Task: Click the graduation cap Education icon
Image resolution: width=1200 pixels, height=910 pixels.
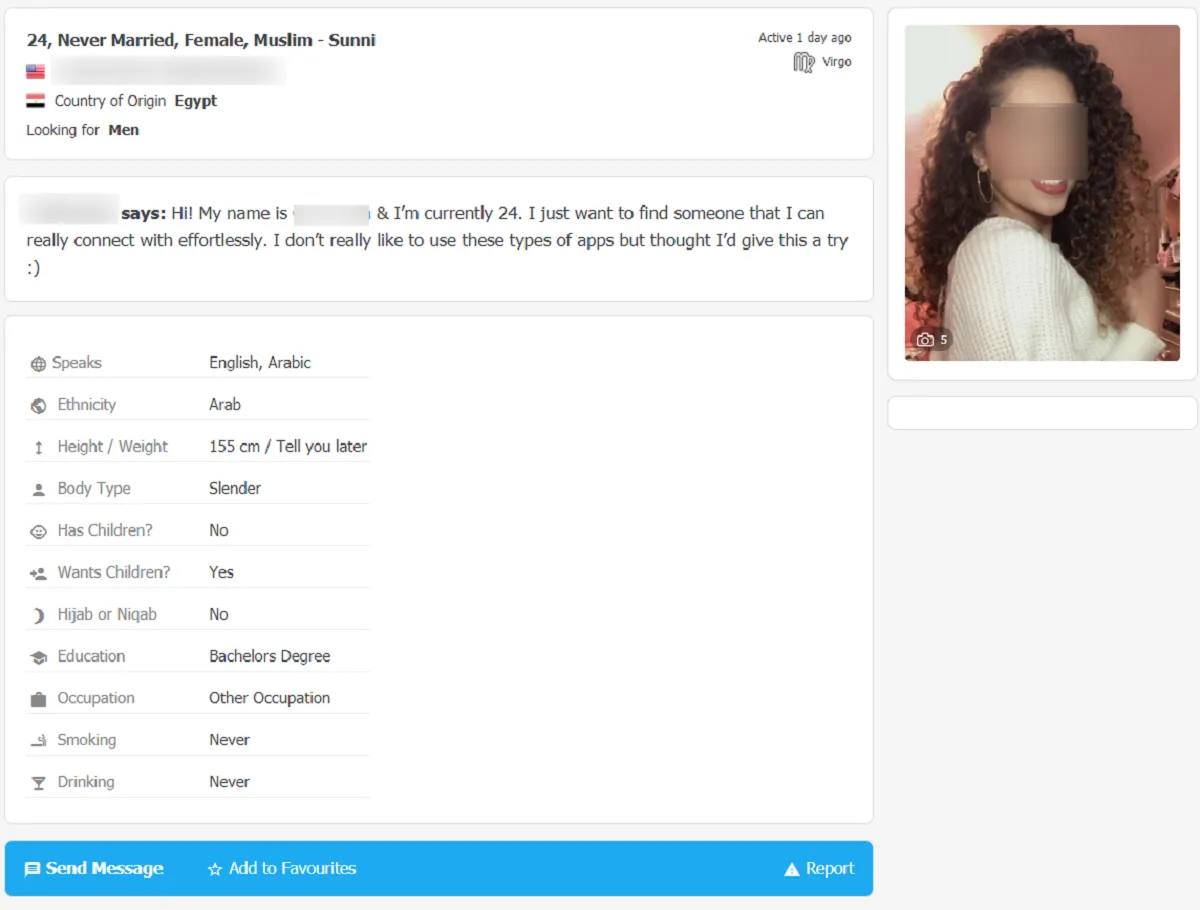Action: 38,658
